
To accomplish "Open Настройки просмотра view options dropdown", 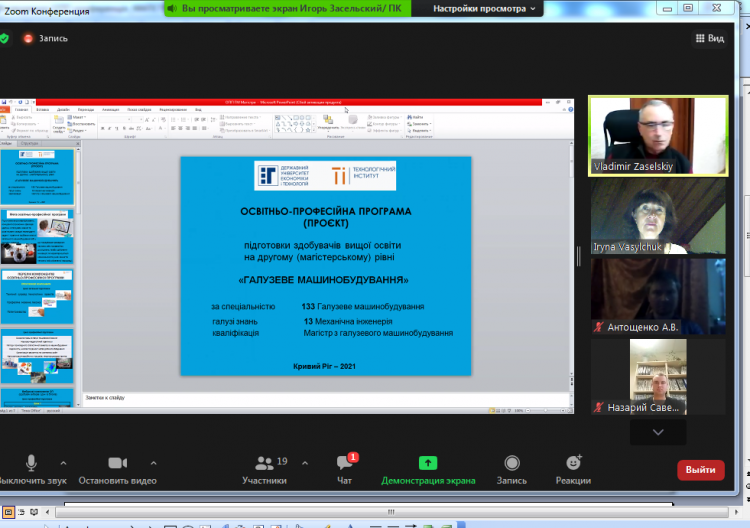I will (x=485, y=8).
